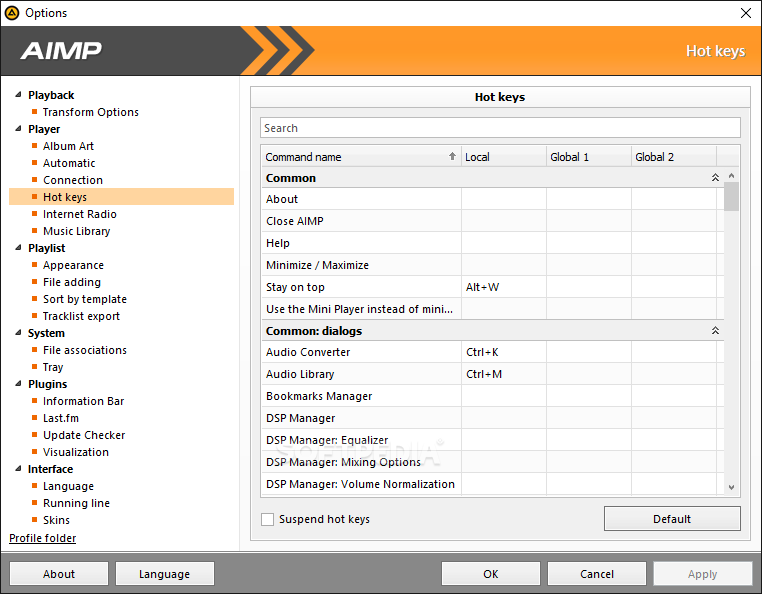The width and height of the screenshot is (762, 594).
Task: Click the Language button in the bottom bar
Action: (x=165, y=574)
